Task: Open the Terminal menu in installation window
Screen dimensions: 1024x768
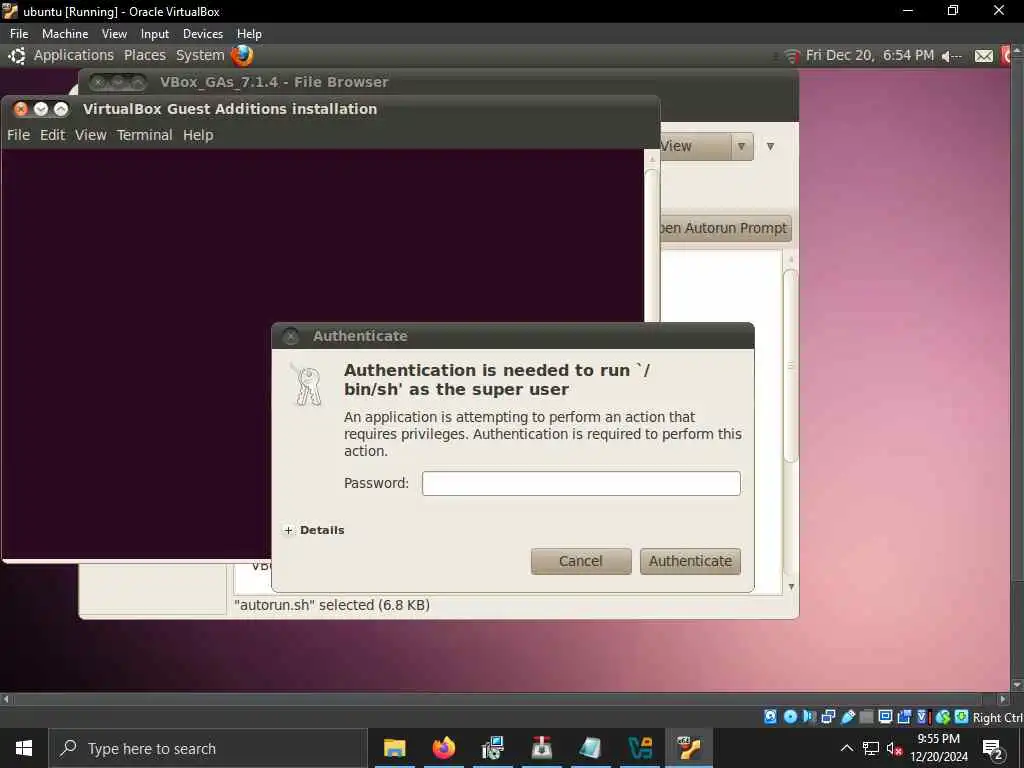Action: [144, 135]
